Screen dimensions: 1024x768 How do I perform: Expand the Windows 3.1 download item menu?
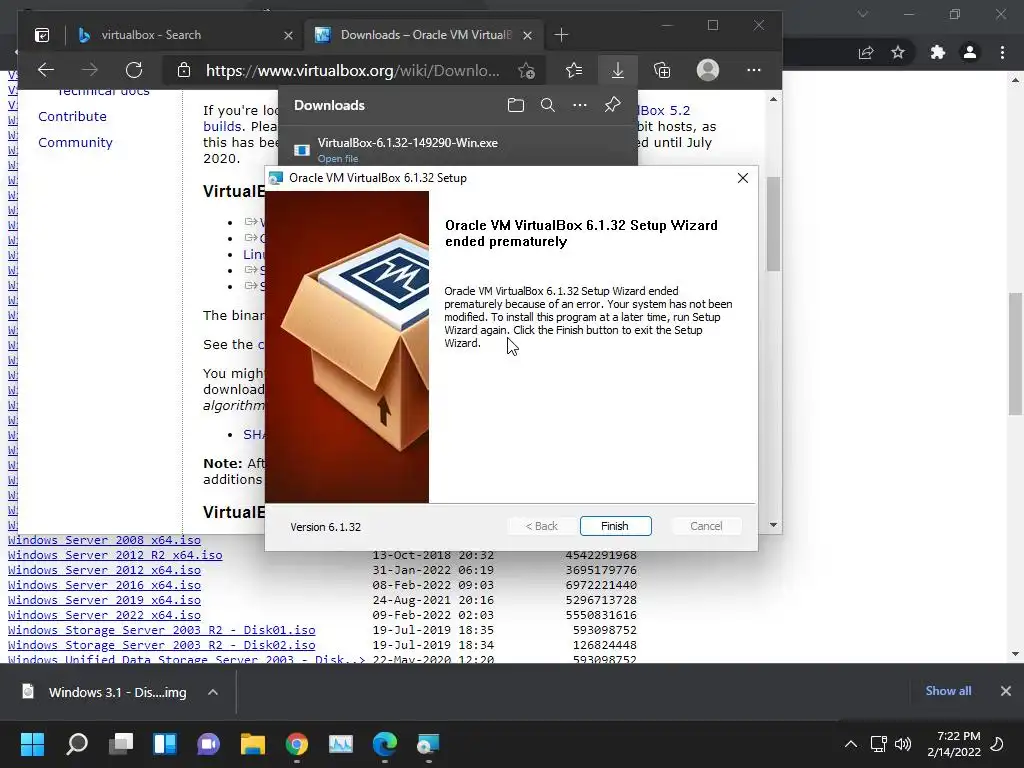pos(213,692)
